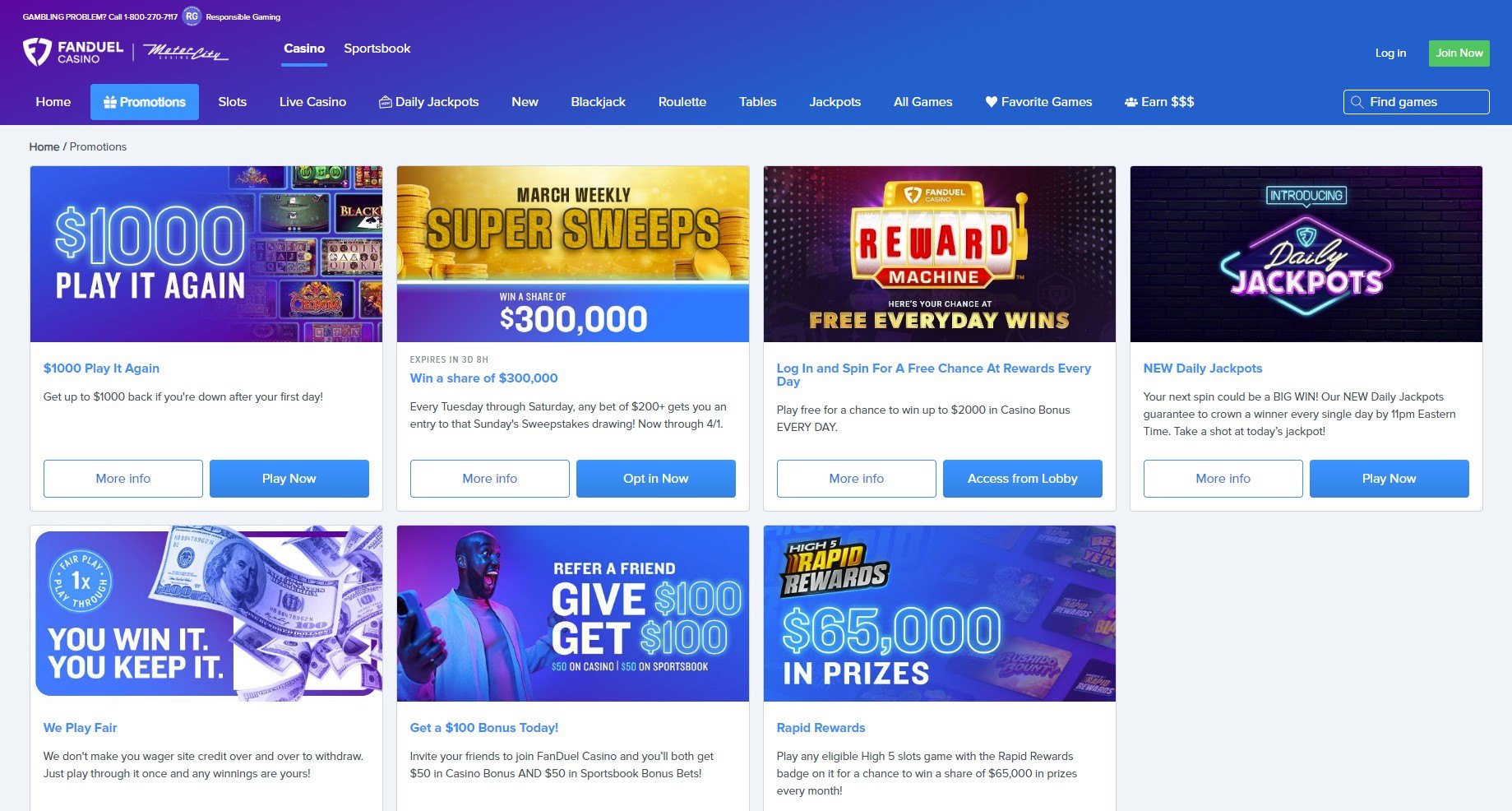Screen dimensions: 1512x811
Task: Click the calendar icon beside Daily Jackpots
Action: click(385, 102)
